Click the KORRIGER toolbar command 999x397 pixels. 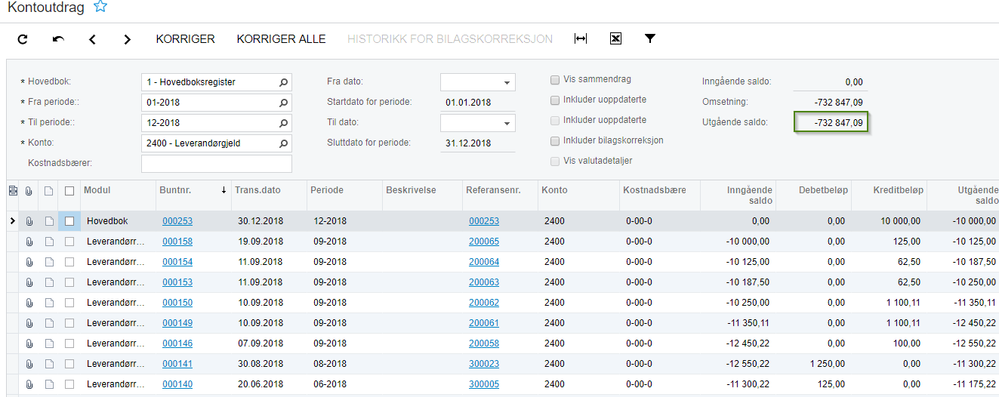pyautogui.click(x=185, y=39)
